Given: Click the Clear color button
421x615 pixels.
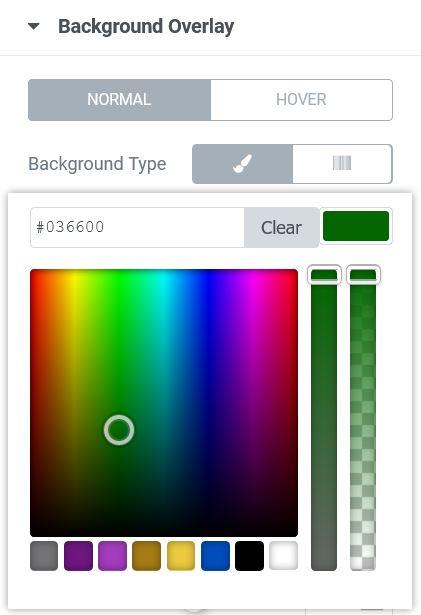Looking at the screenshot, I should click(x=281, y=227).
